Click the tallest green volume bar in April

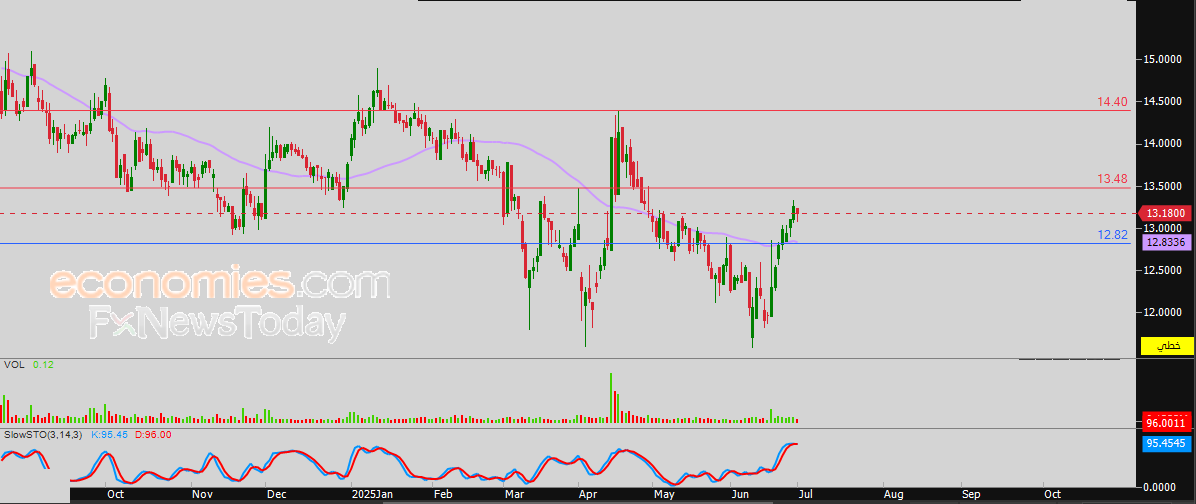612,397
